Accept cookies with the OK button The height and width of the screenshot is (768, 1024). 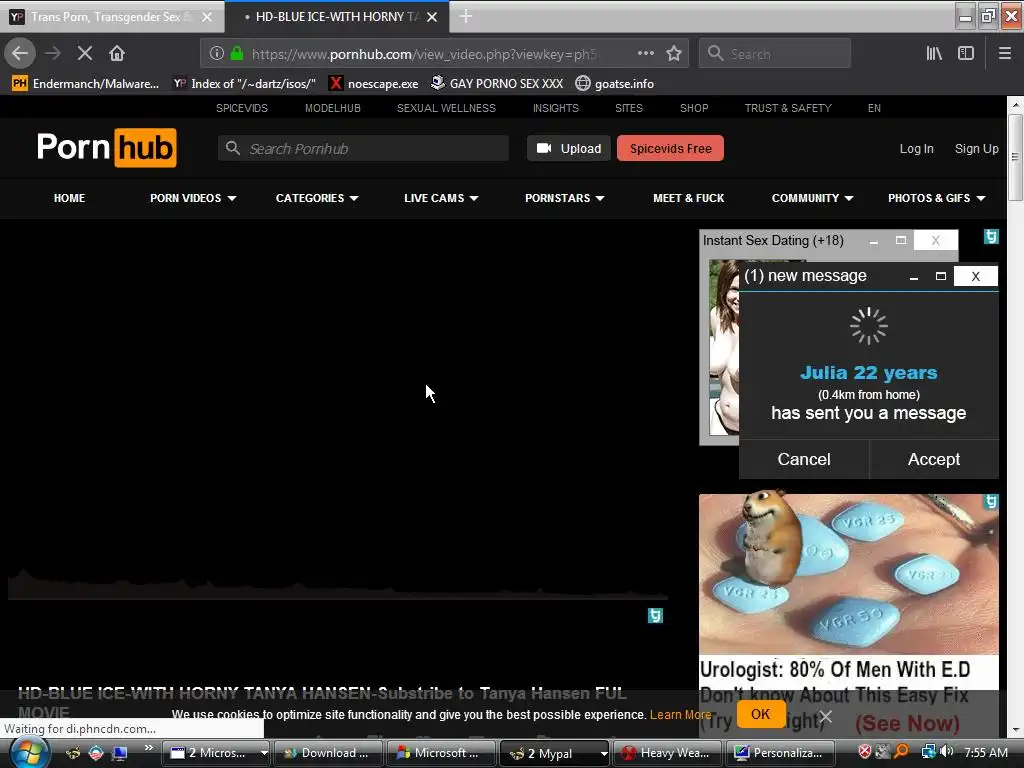click(760, 714)
